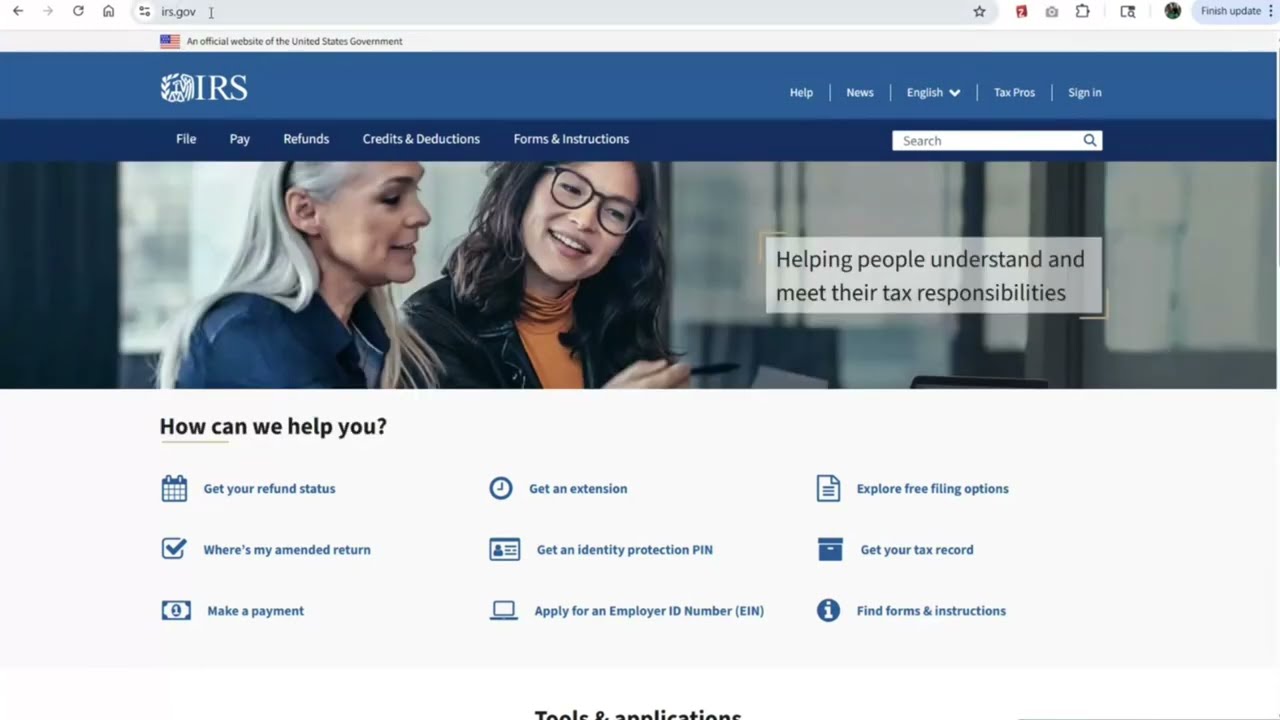Click Sign in

[x=1085, y=92]
